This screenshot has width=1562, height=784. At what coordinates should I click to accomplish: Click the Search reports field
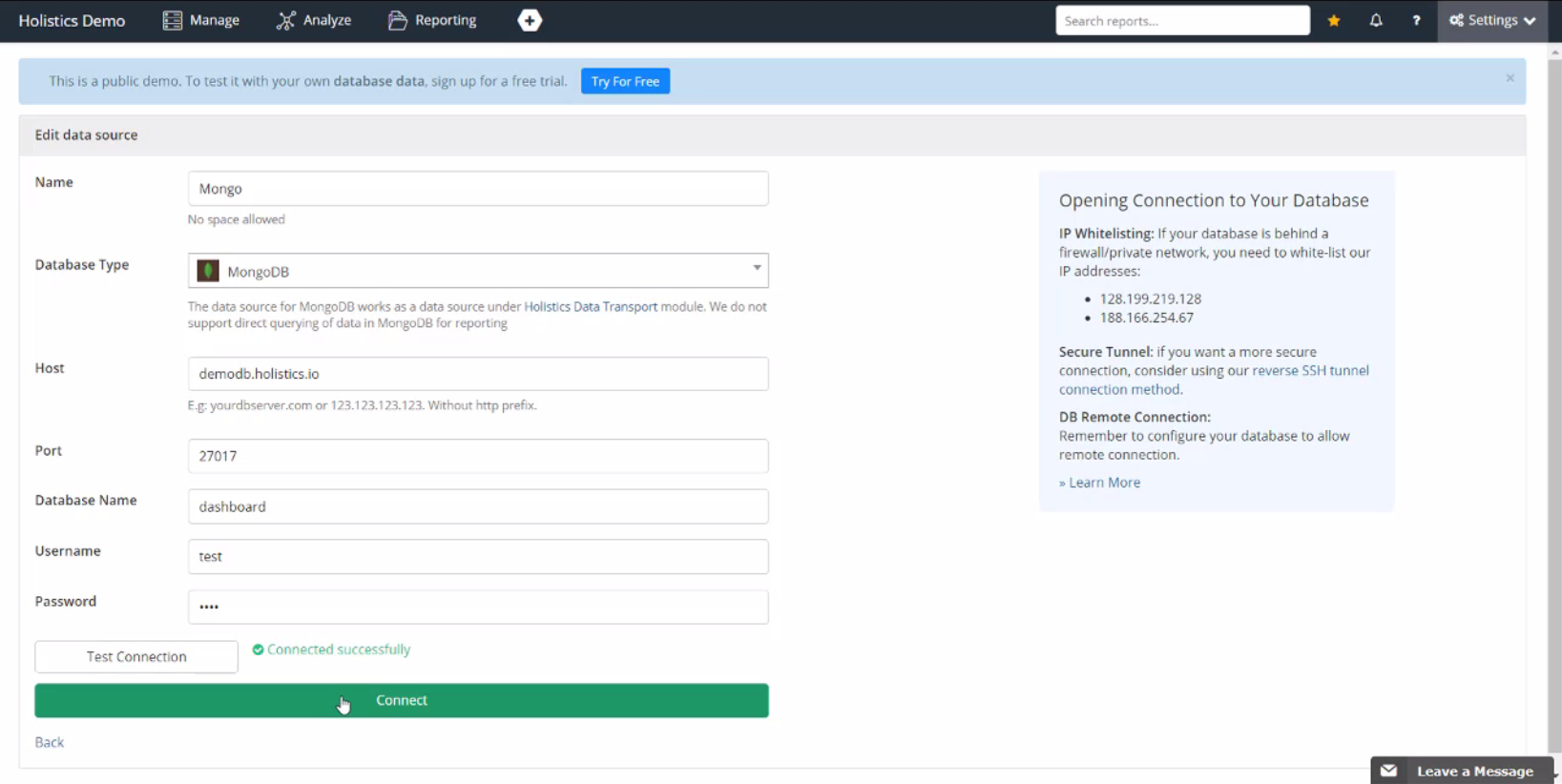coord(1182,20)
